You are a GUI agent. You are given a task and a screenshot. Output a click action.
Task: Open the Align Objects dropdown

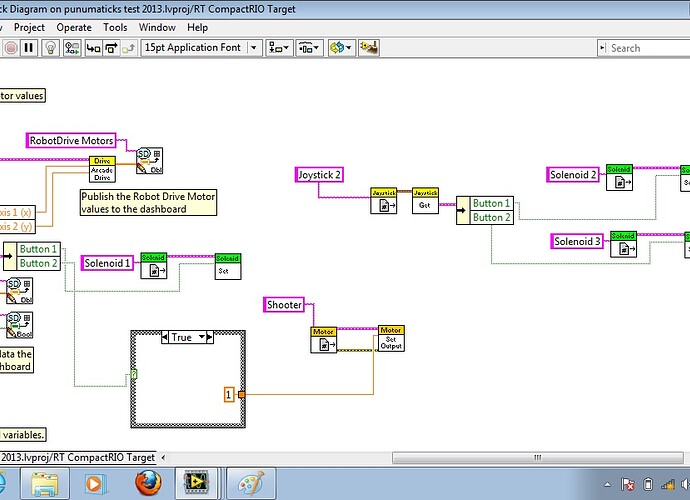tap(279, 48)
